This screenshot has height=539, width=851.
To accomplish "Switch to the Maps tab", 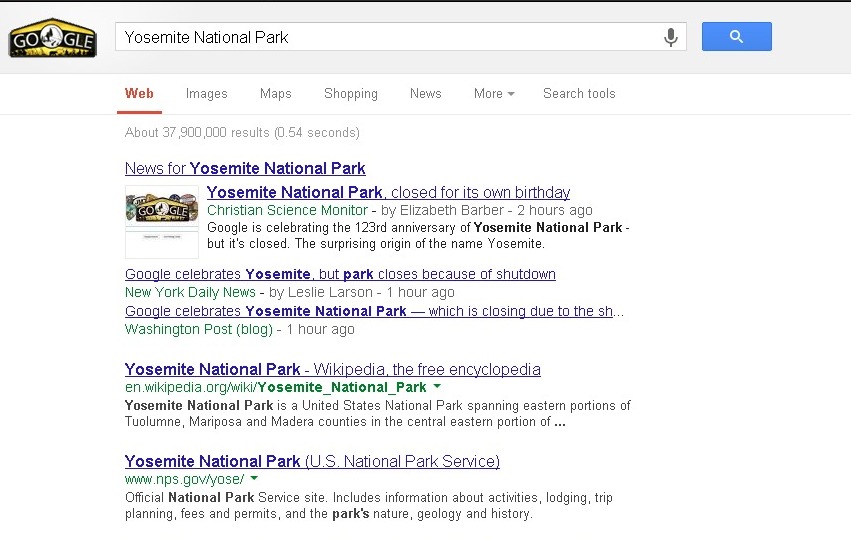I will pos(276,93).
